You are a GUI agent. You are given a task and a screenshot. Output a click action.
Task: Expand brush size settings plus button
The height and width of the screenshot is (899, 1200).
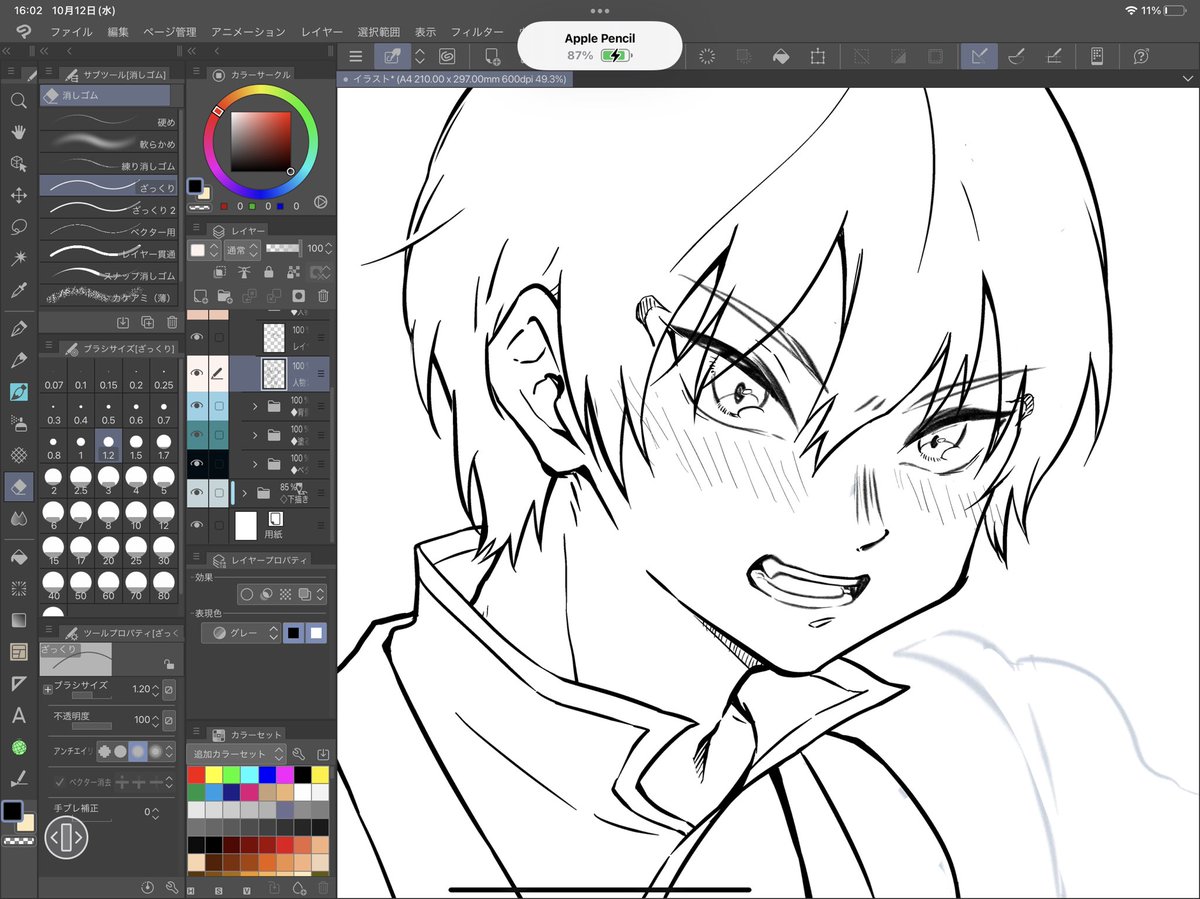coord(47,688)
